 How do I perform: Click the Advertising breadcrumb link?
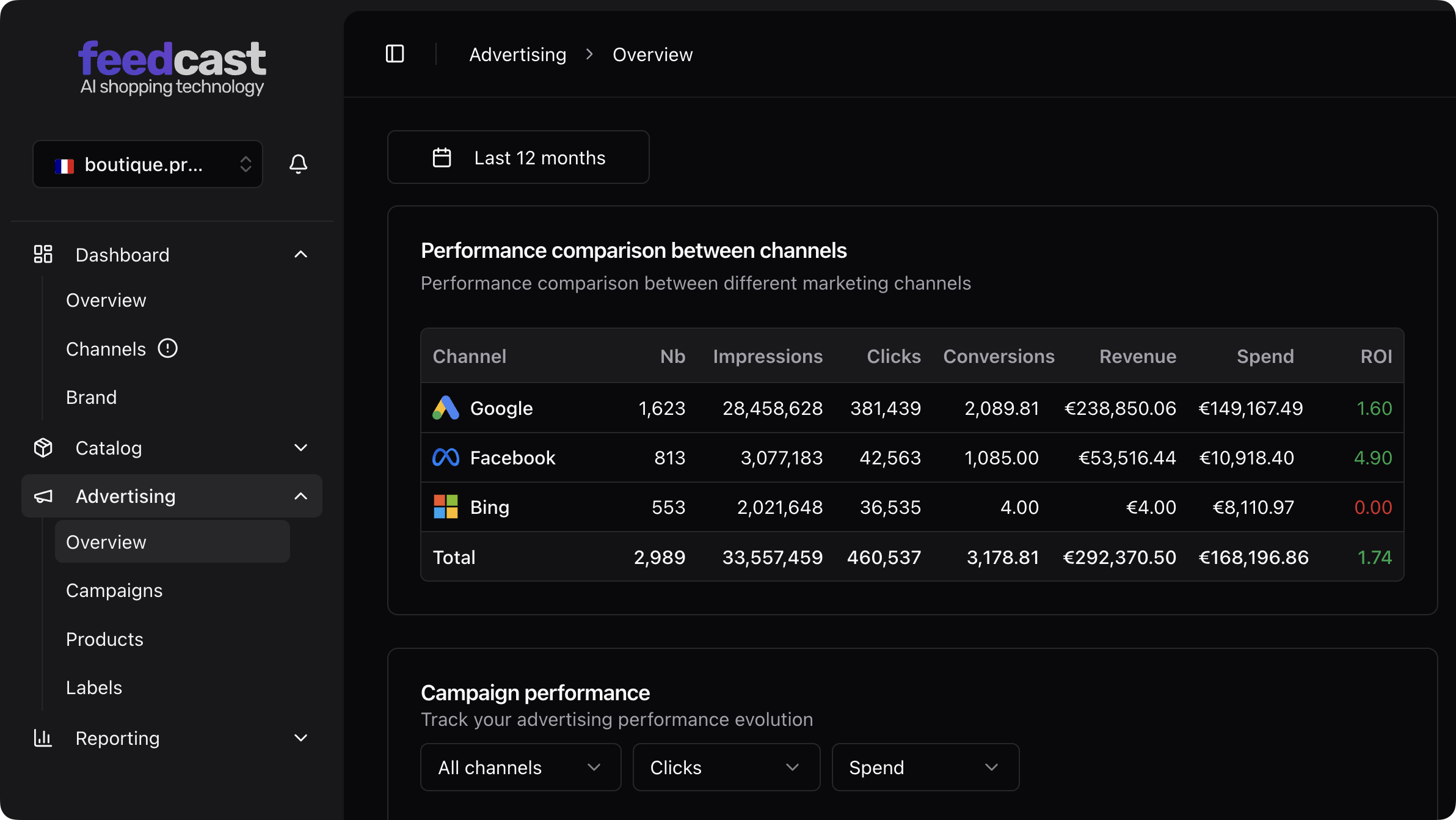(x=517, y=54)
